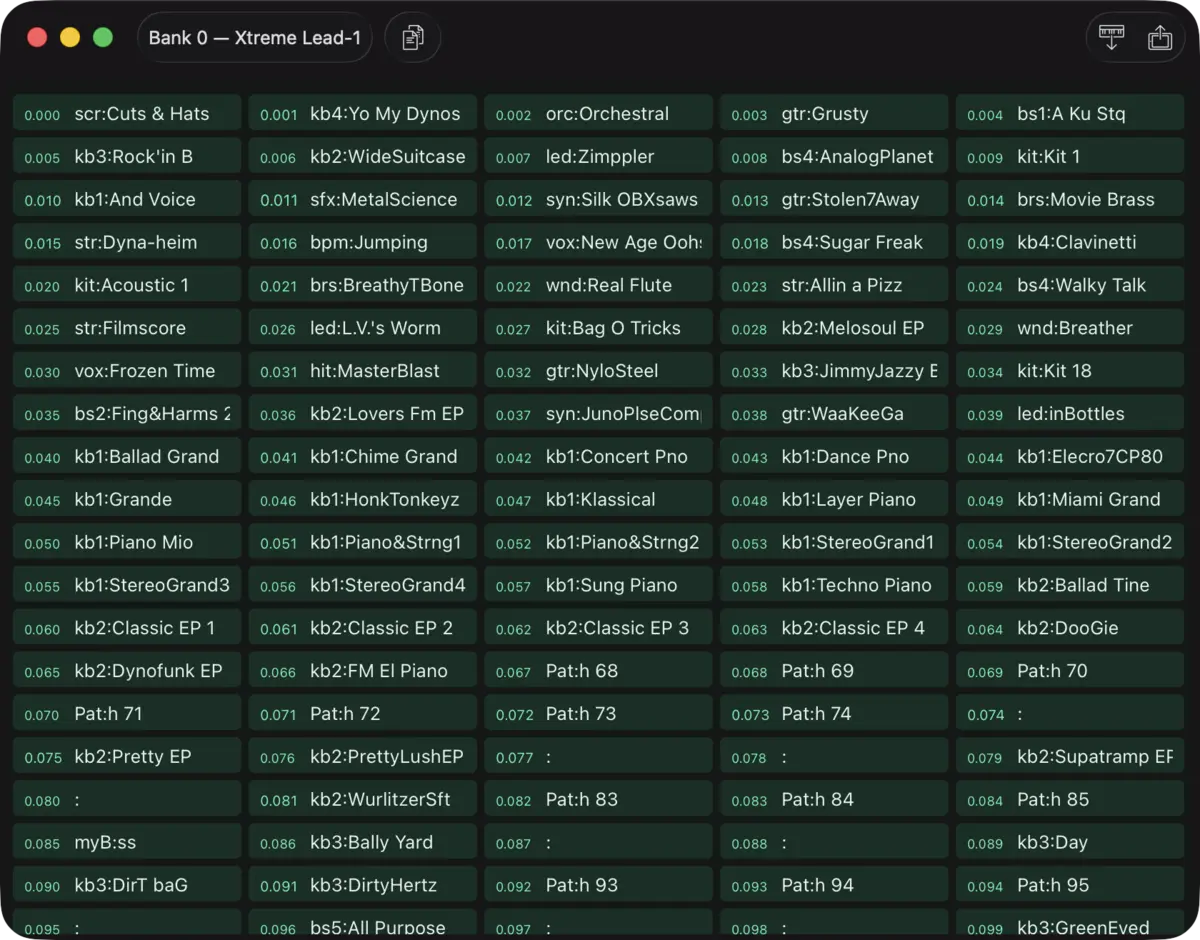Pick led:inBottles patch
This screenshot has height=940, width=1200.
click(x=1070, y=414)
